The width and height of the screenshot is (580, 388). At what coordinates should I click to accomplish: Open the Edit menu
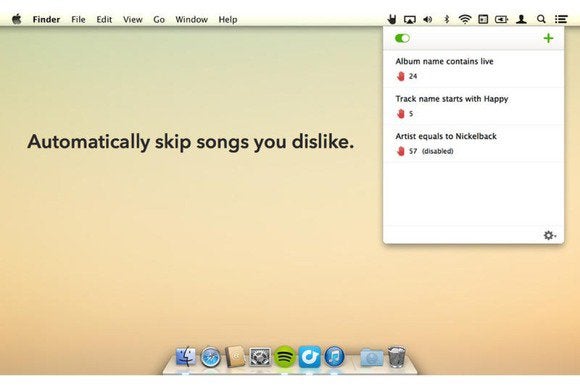click(x=104, y=19)
